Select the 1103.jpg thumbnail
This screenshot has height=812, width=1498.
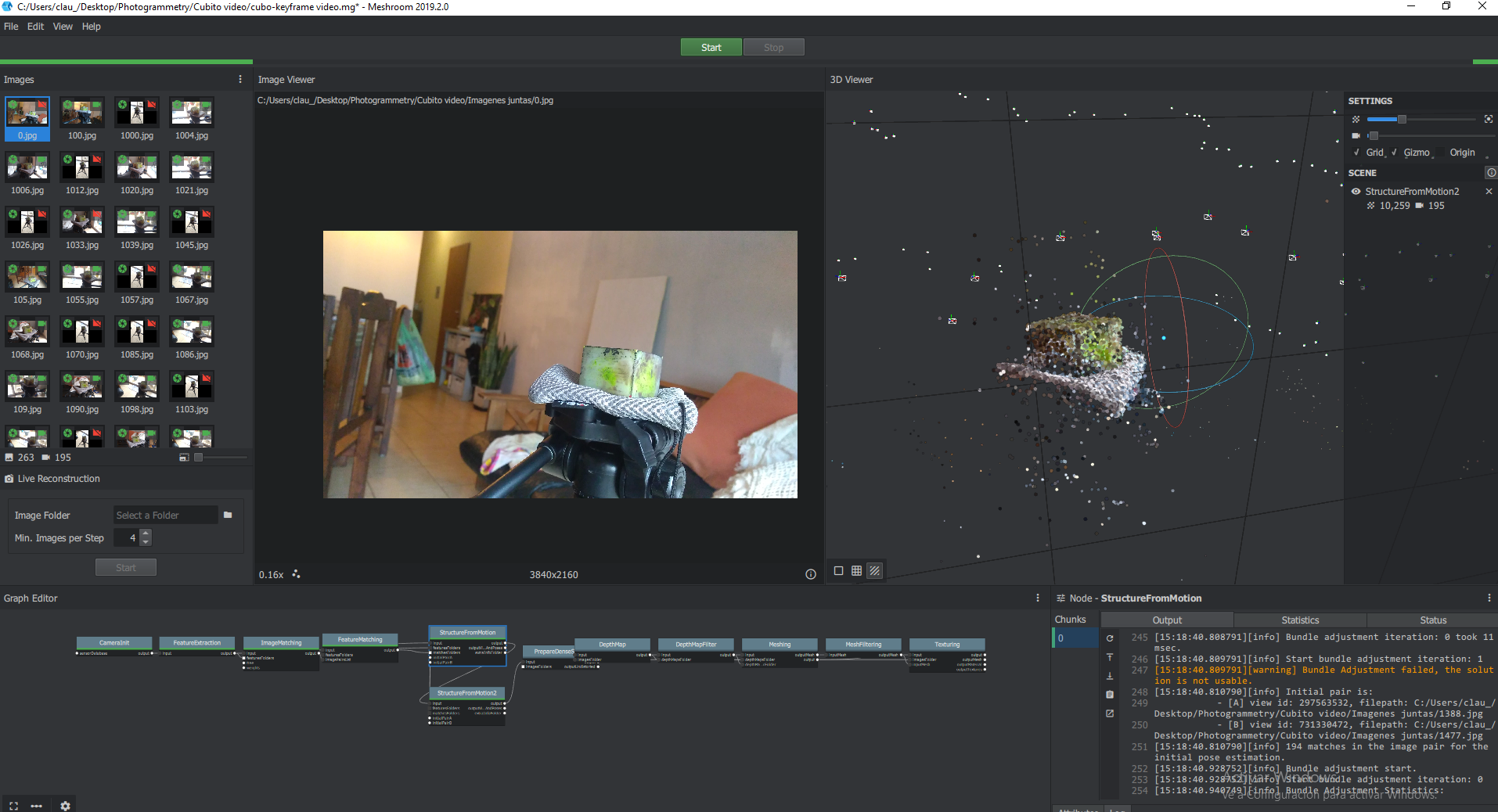pos(192,393)
